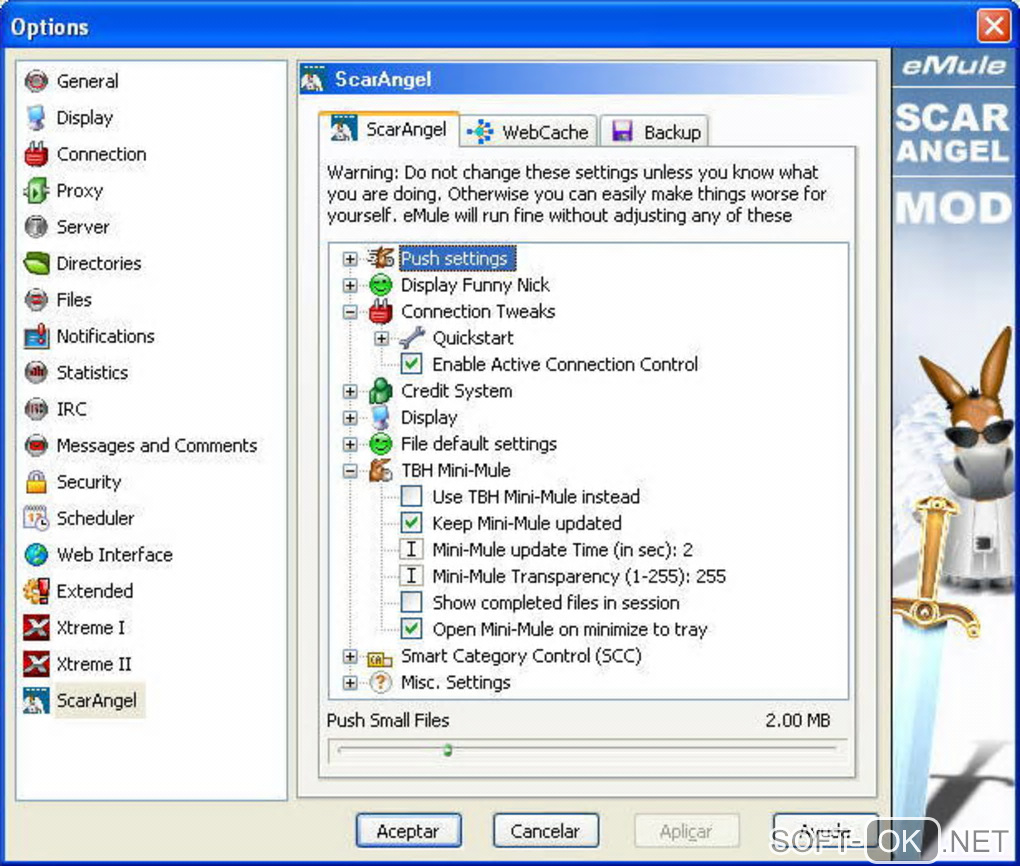
Task: Expand the Credit System node
Action: [350, 392]
